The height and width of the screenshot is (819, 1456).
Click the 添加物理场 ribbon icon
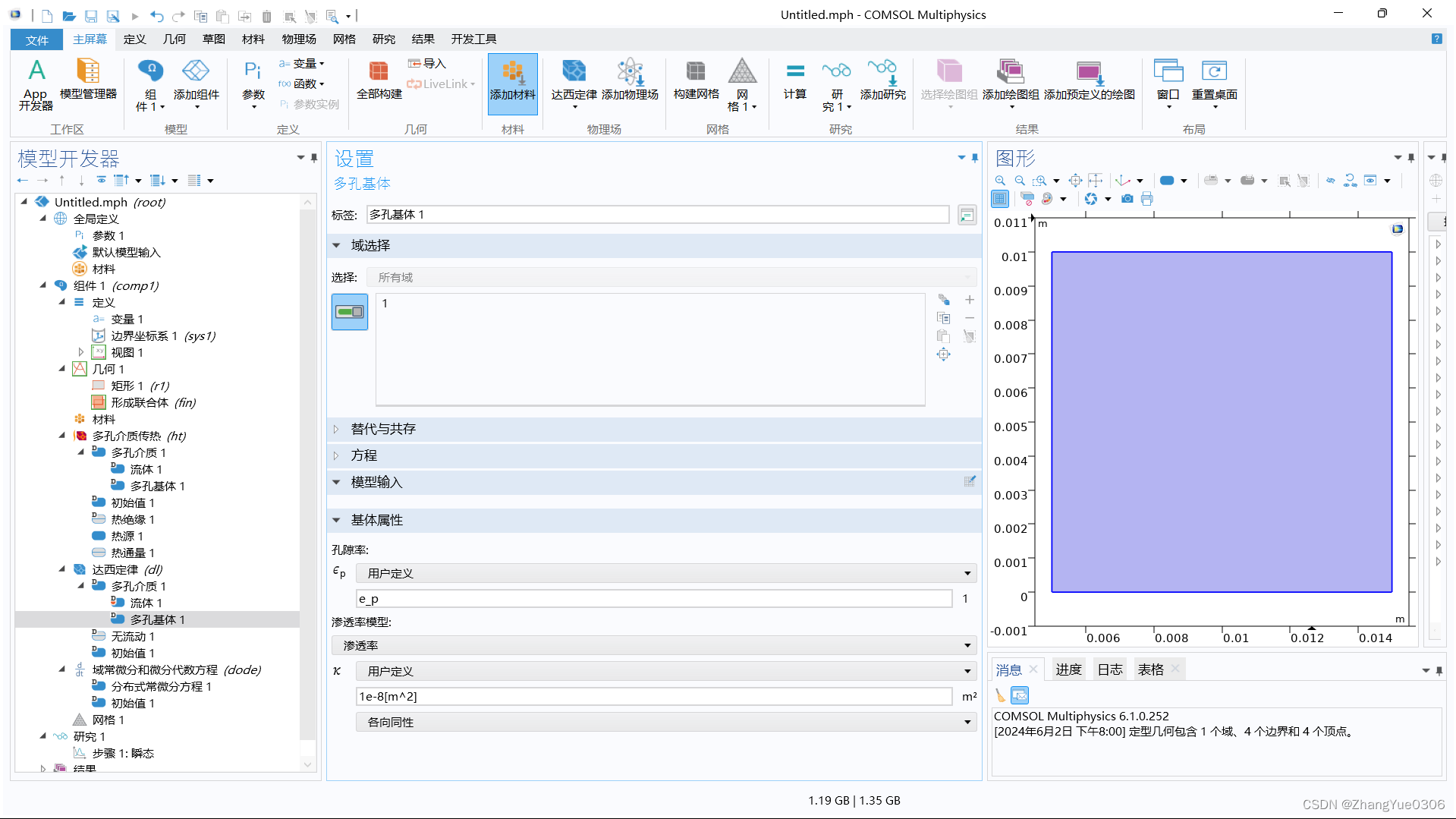[x=630, y=79]
